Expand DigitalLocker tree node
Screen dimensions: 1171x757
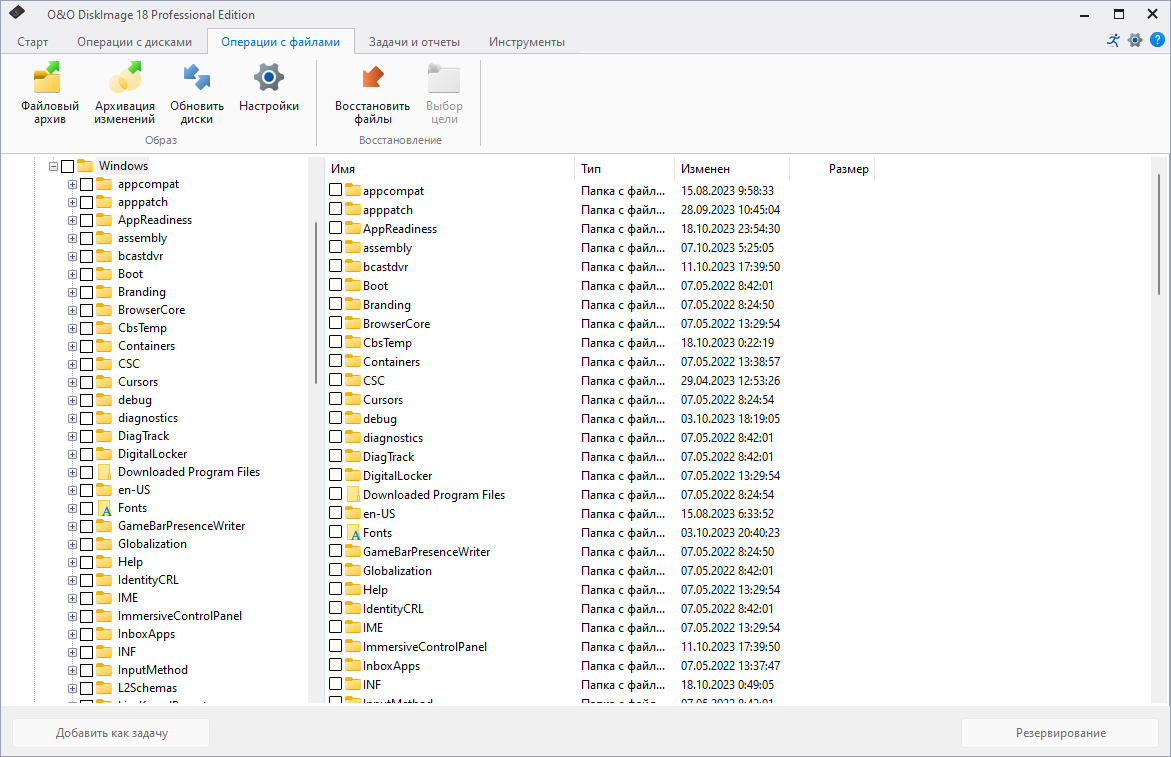click(72, 454)
